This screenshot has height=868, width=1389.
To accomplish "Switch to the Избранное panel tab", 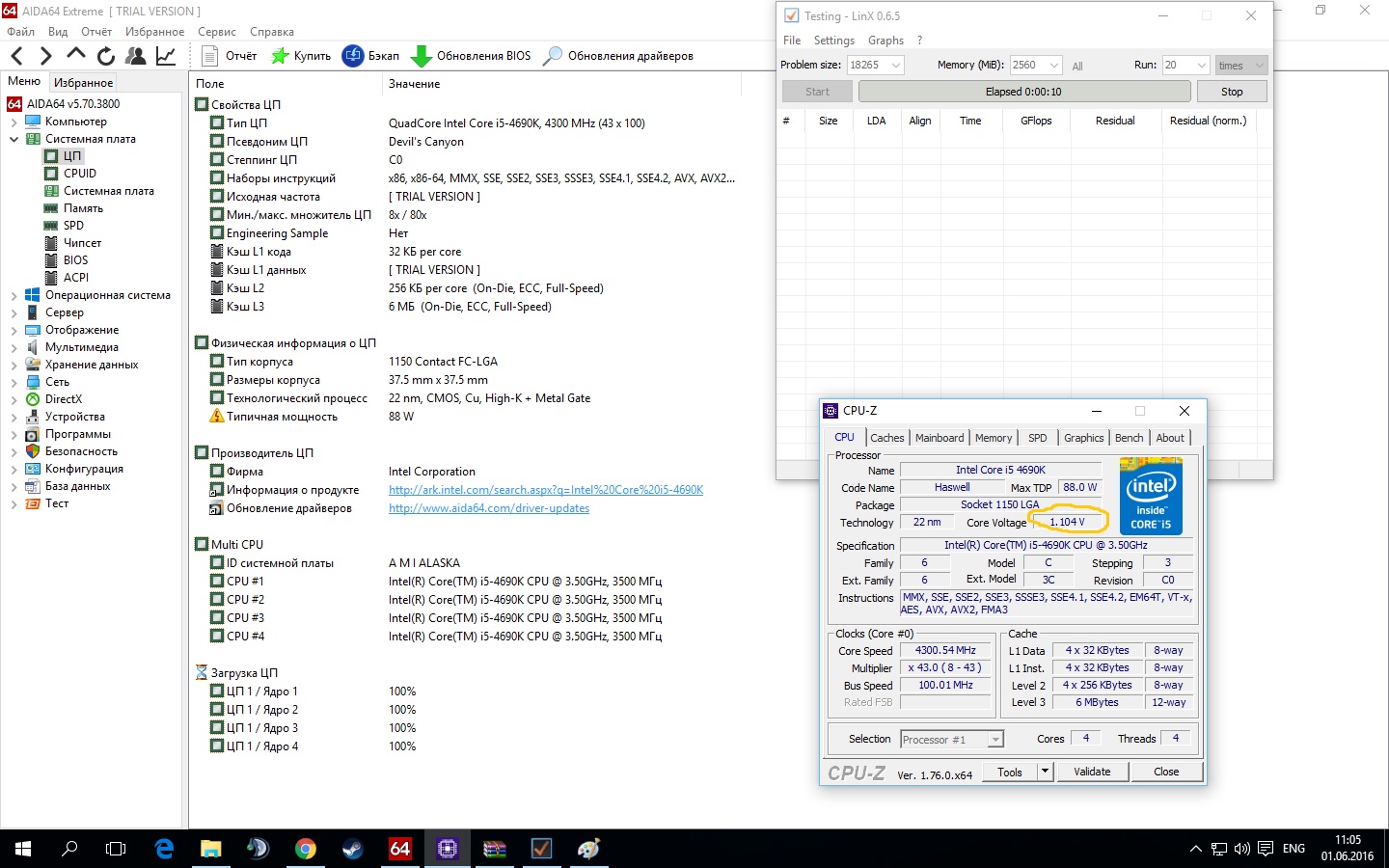I will 83,83.
